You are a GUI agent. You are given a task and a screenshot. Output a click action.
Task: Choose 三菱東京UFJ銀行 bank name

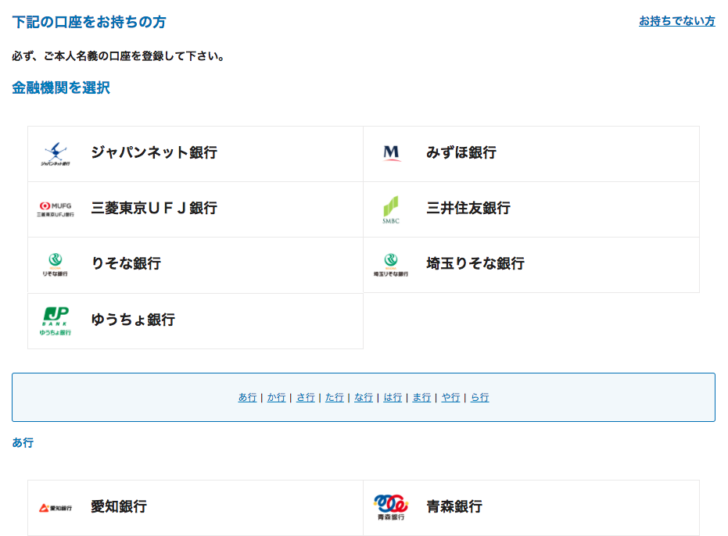coord(154,208)
